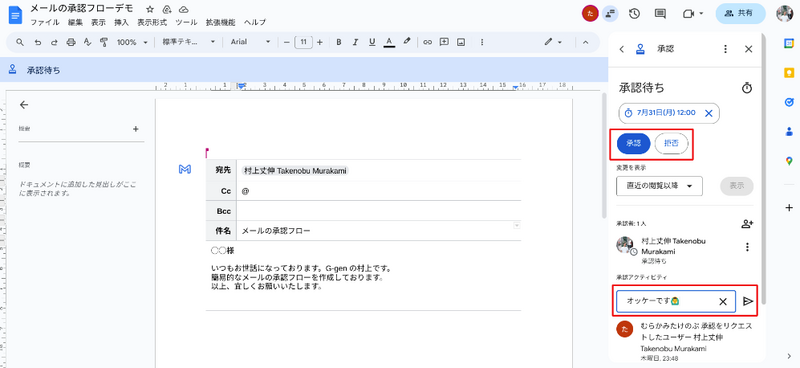Add an approver with person-plus icon
The height and width of the screenshot is (368, 800).
(x=747, y=224)
